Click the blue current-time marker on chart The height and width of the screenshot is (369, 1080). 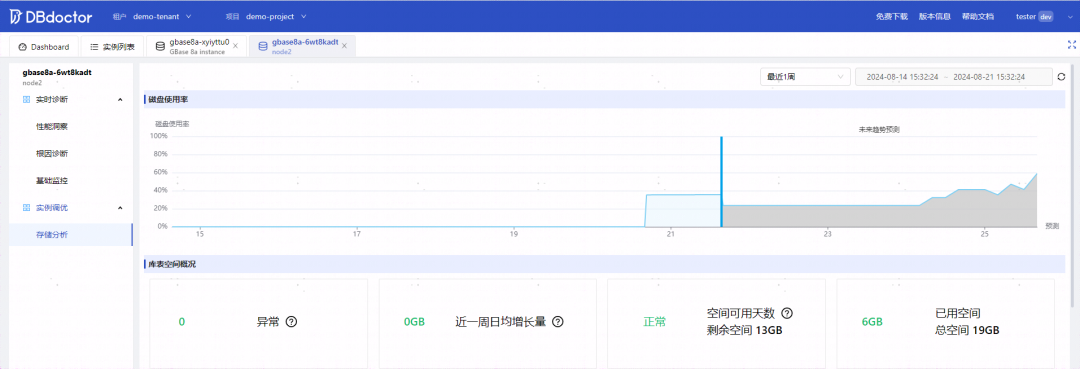pos(721,182)
